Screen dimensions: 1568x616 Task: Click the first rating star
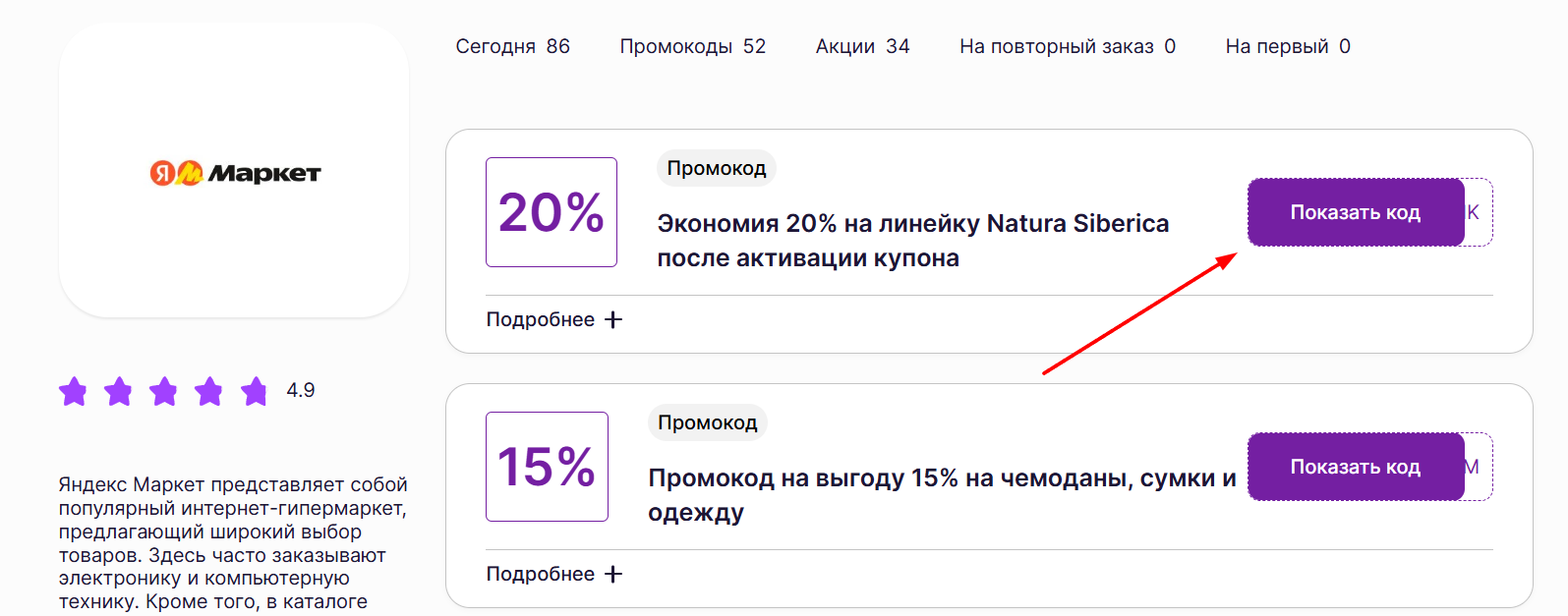(x=73, y=391)
